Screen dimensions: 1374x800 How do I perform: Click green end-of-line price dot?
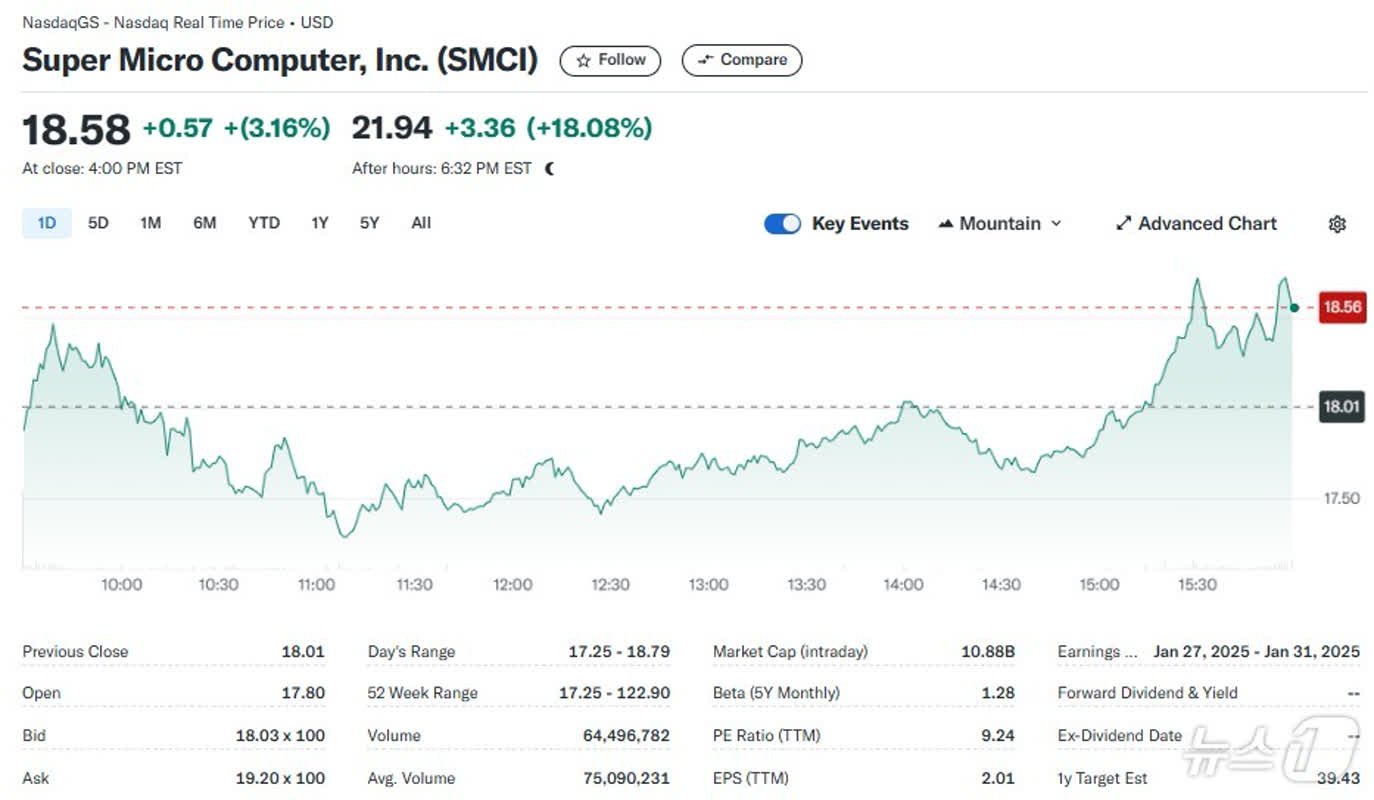click(1295, 308)
